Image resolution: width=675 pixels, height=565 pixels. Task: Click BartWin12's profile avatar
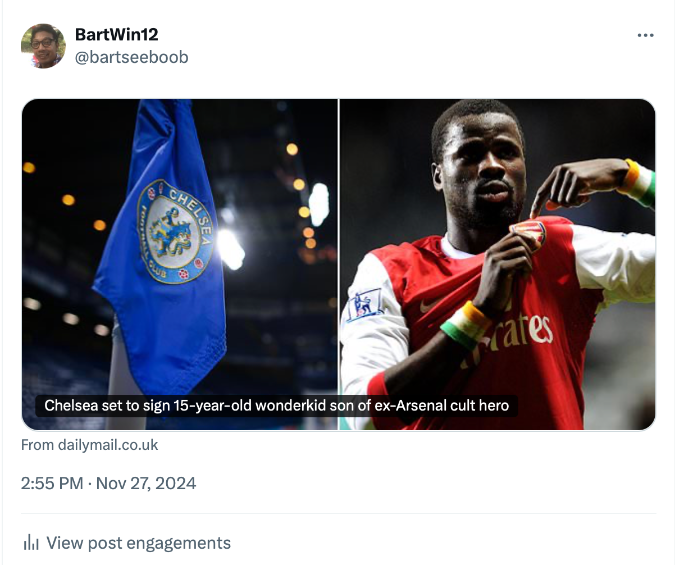click(x=43, y=46)
